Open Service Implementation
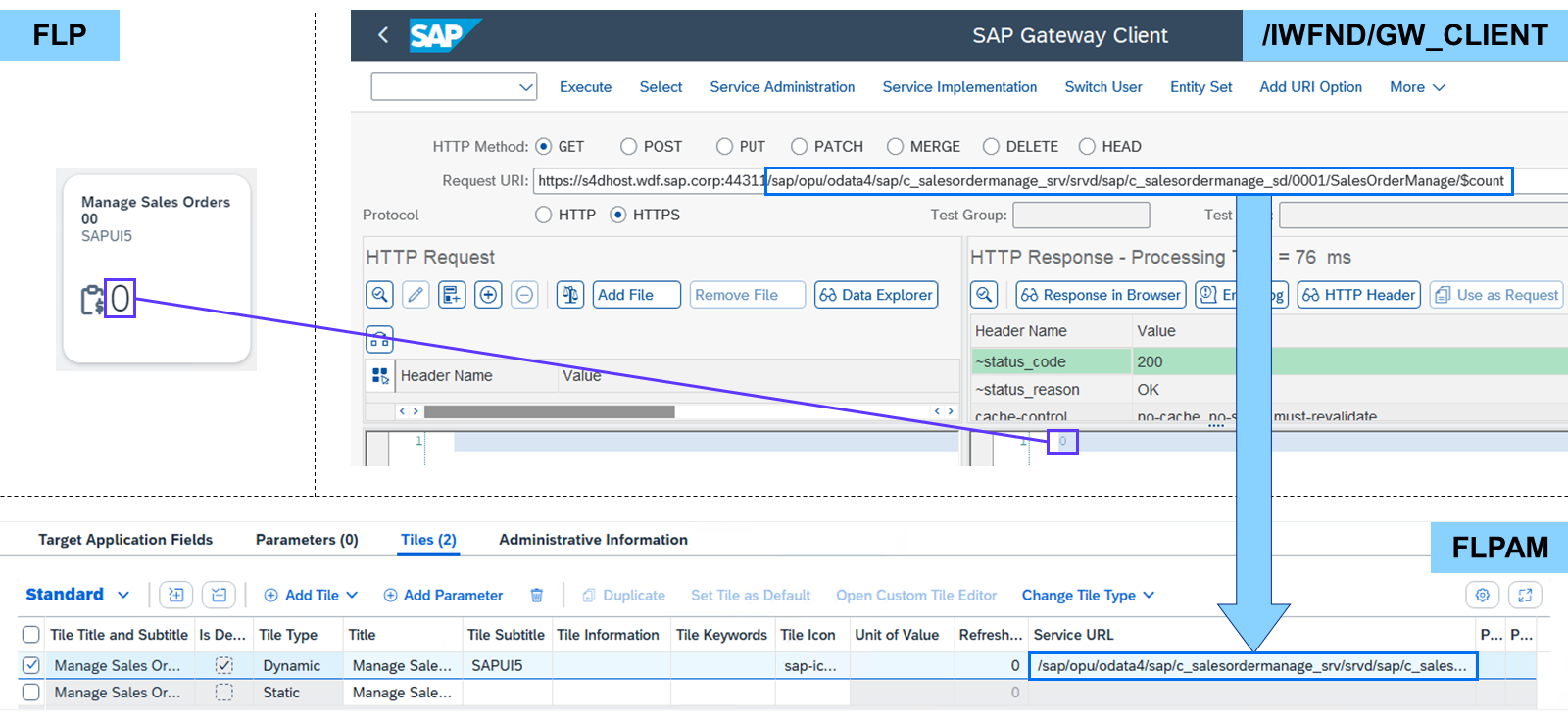This screenshot has width=1568, height=720. click(x=959, y=87)
